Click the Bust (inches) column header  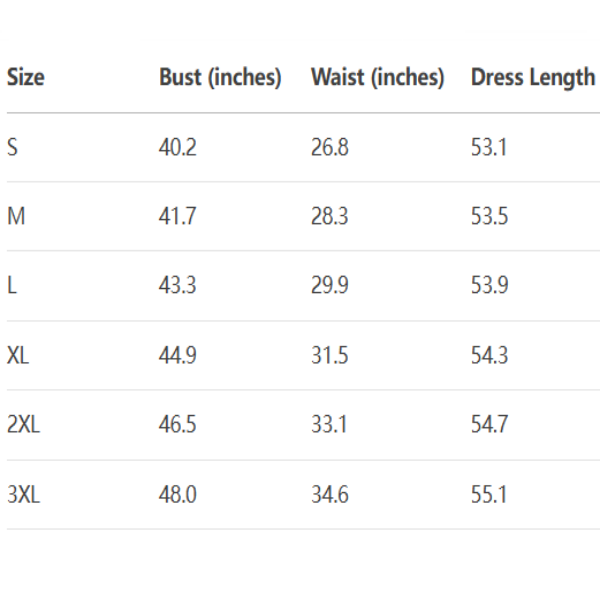point(220,78)
